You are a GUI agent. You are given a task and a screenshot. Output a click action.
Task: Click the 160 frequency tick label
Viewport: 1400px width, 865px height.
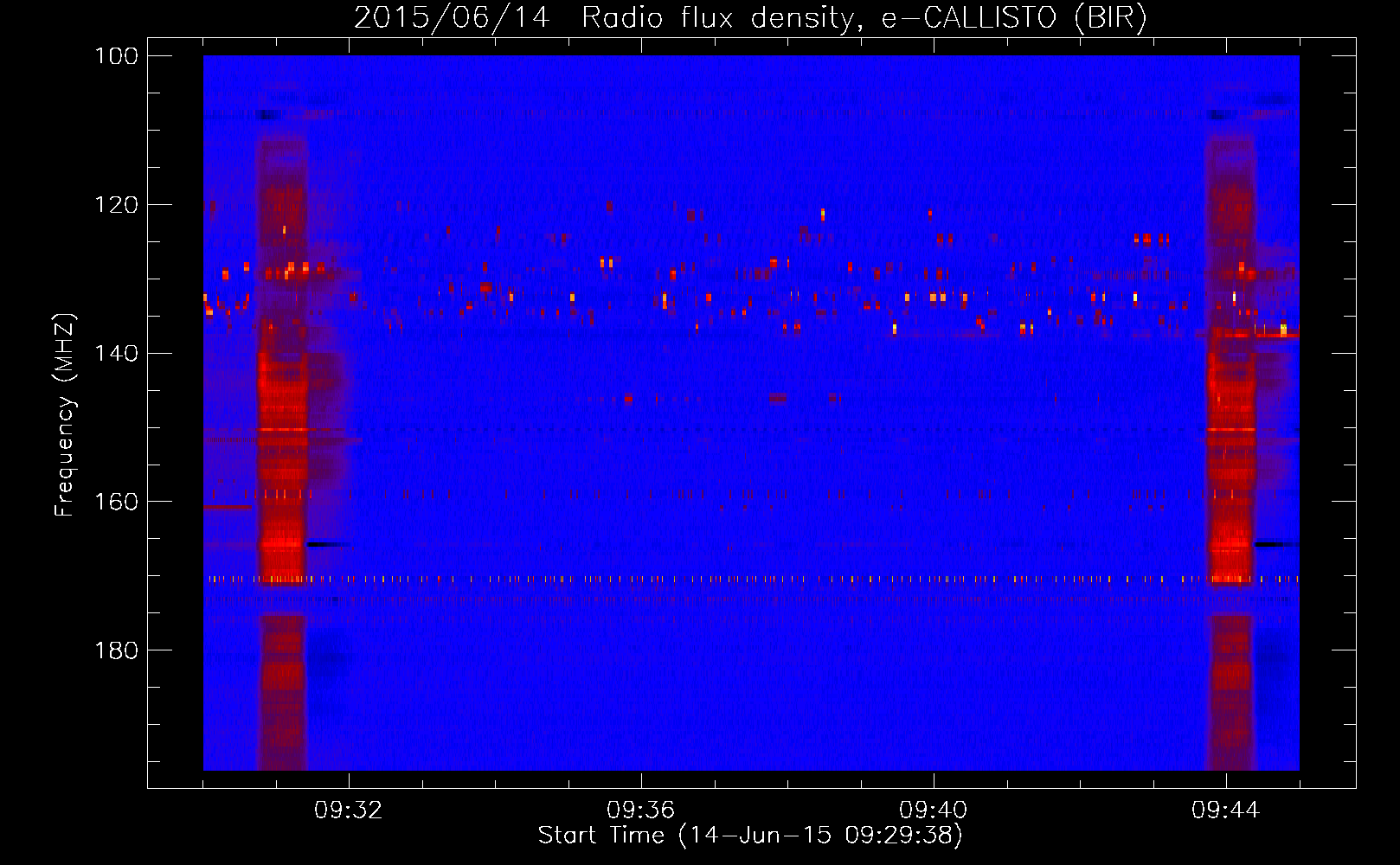coord(117,502)
